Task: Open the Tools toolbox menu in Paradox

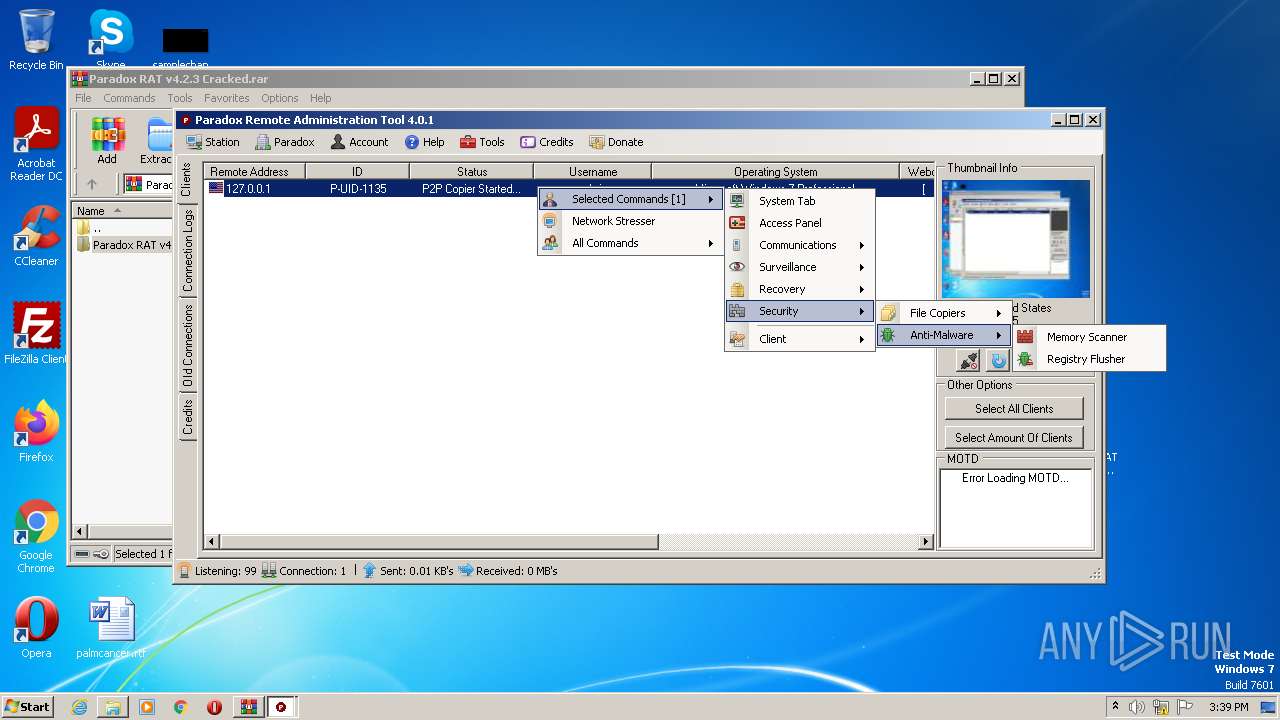Action: [x=482, y=142]
